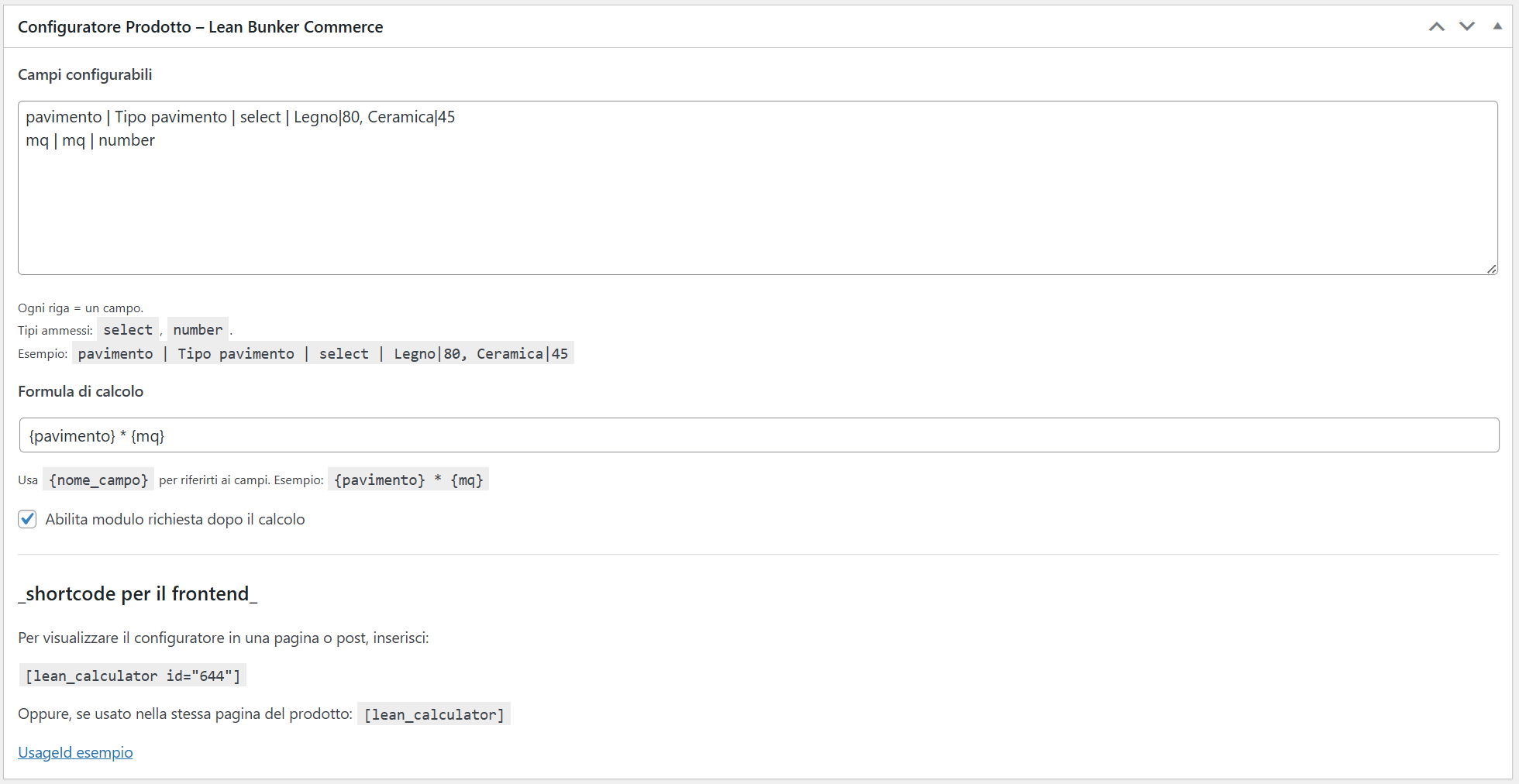Click the {nome_campo} code snippet
The width and height of the screenshot is (1519, 784).
[x=98, y=480]
